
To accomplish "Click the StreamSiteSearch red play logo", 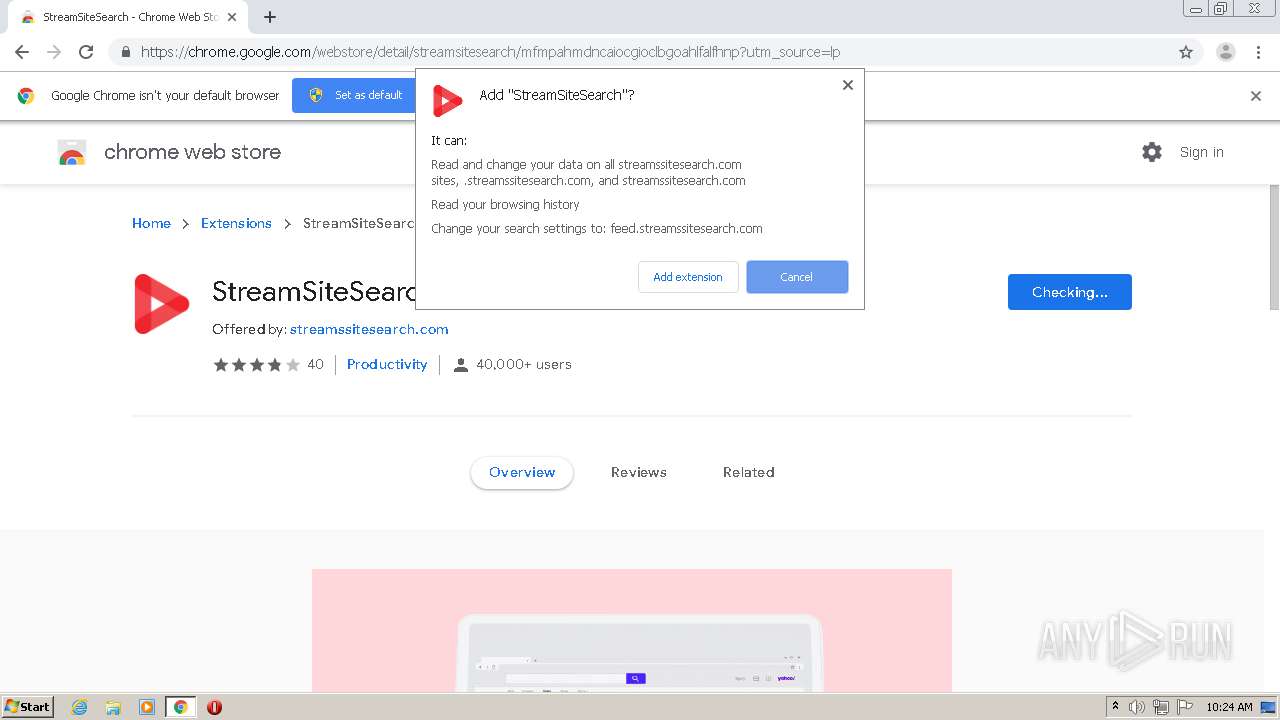I will (x=161, y=304).
